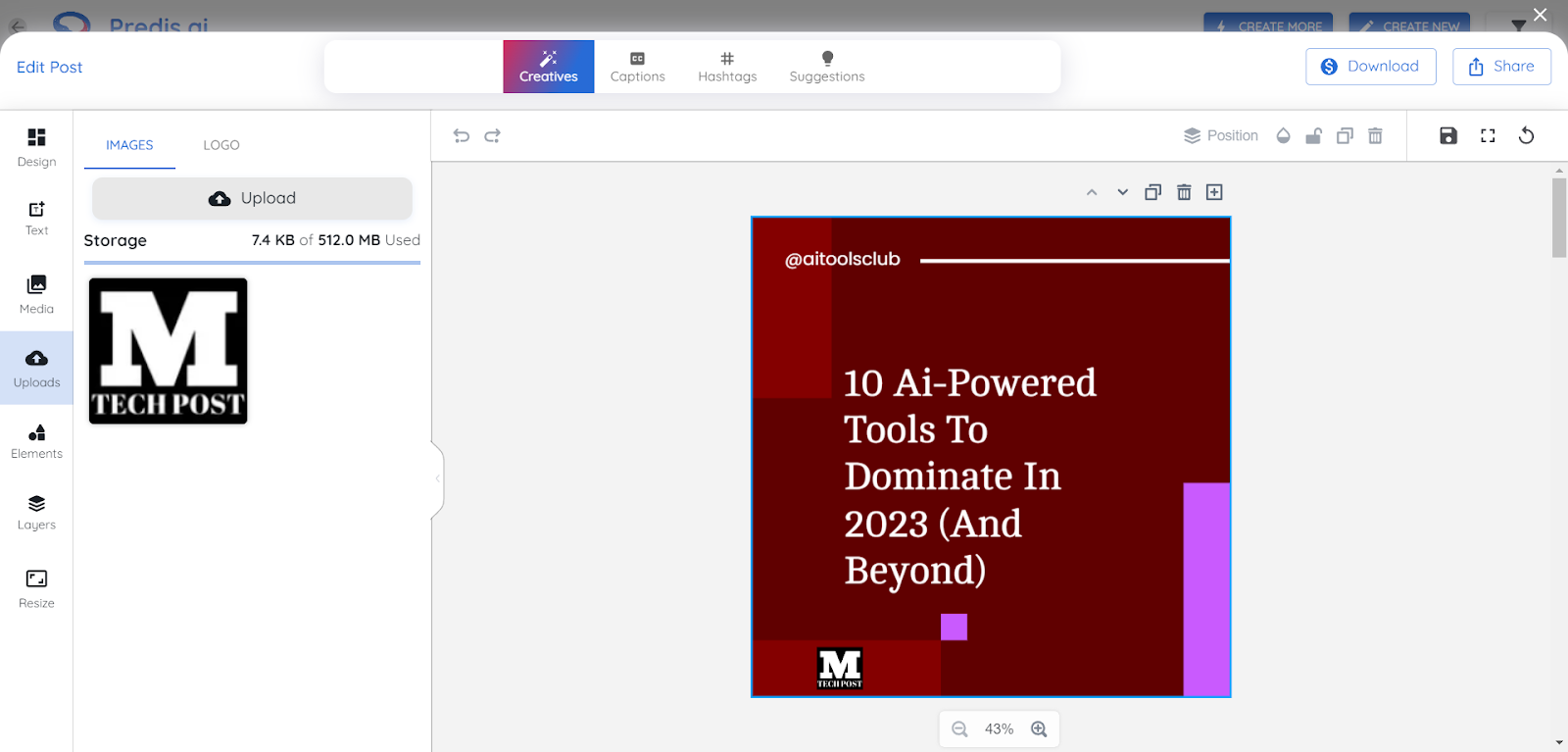Zoom out of the canvas
Screen dimensions: 1568x752
click(x=959, y=729)
